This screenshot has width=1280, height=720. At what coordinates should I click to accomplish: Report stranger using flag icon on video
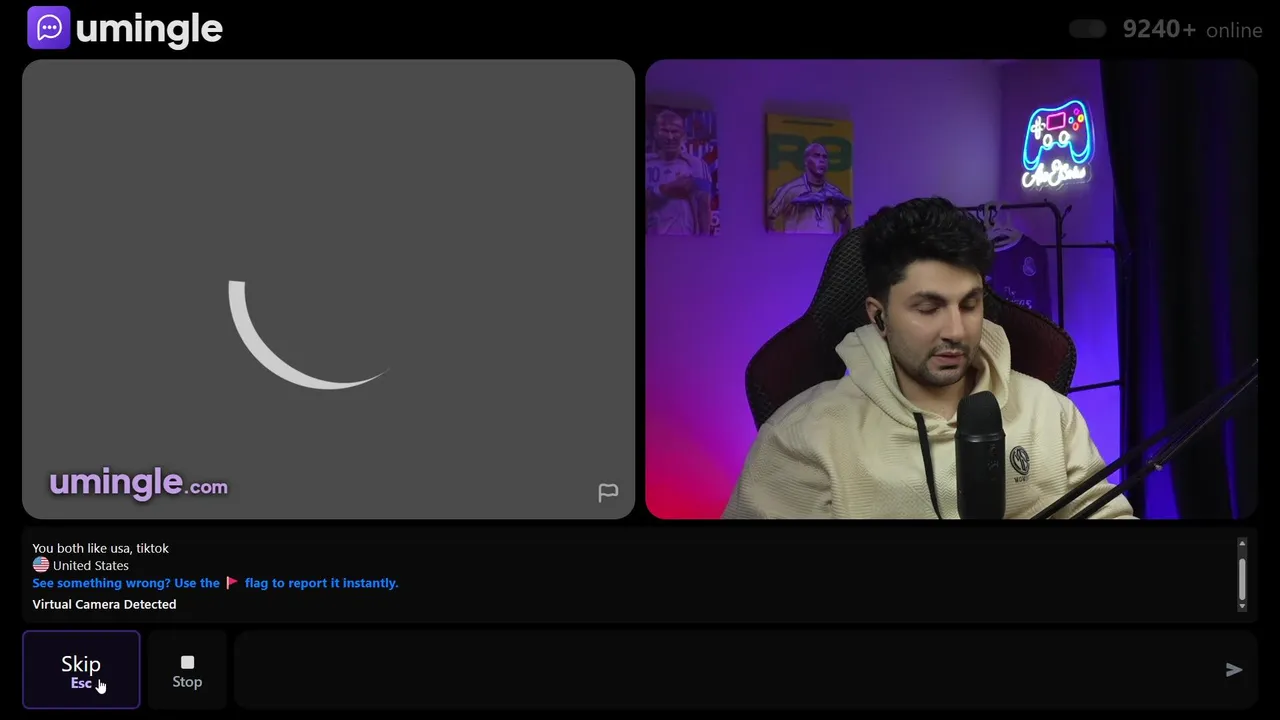[x=608, y=493]
